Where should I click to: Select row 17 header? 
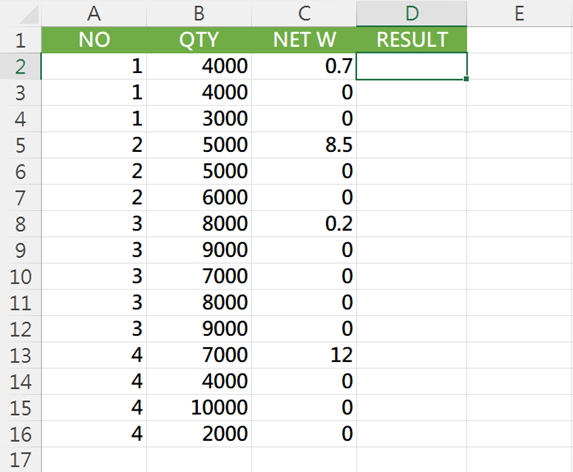tap(20, 460)
